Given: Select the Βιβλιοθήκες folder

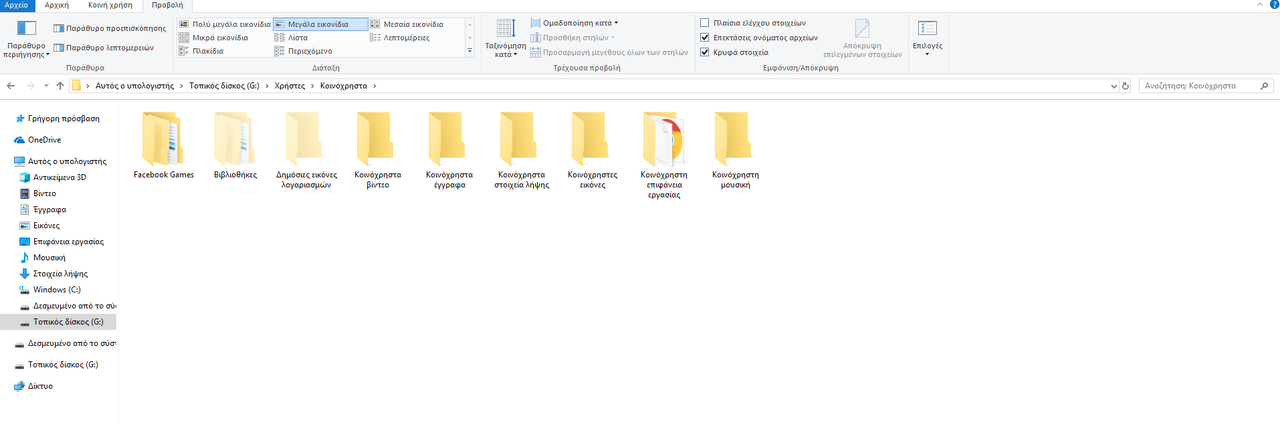Looking at the screenshot, I should (235, 145).
